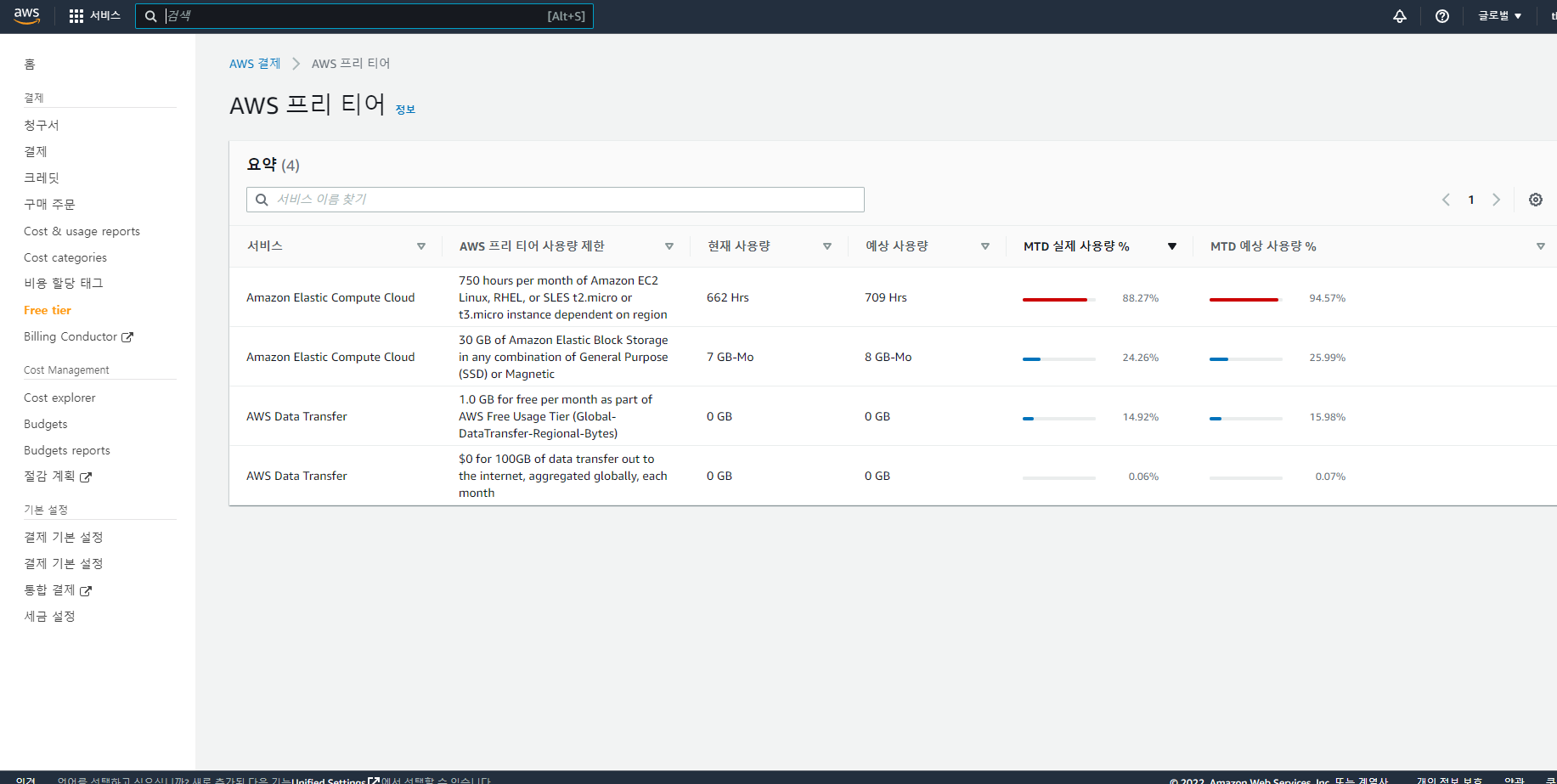
Task: Click the top search input field
Action: coord(364,16)
